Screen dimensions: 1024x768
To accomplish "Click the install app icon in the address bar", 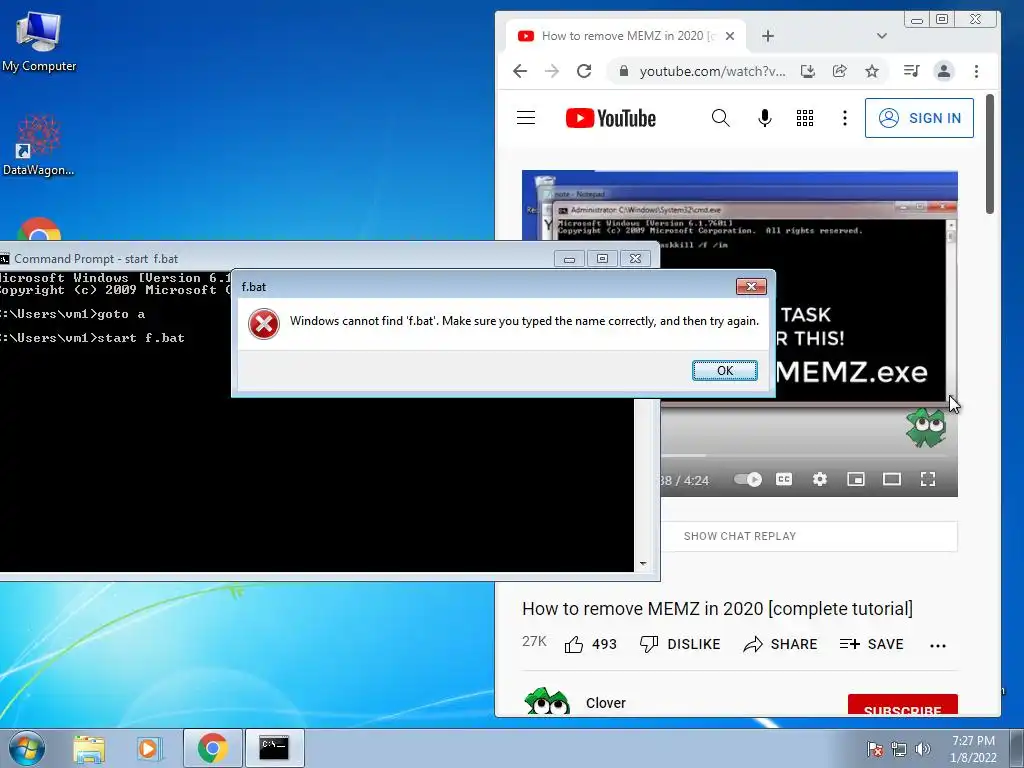I will 808,71.
